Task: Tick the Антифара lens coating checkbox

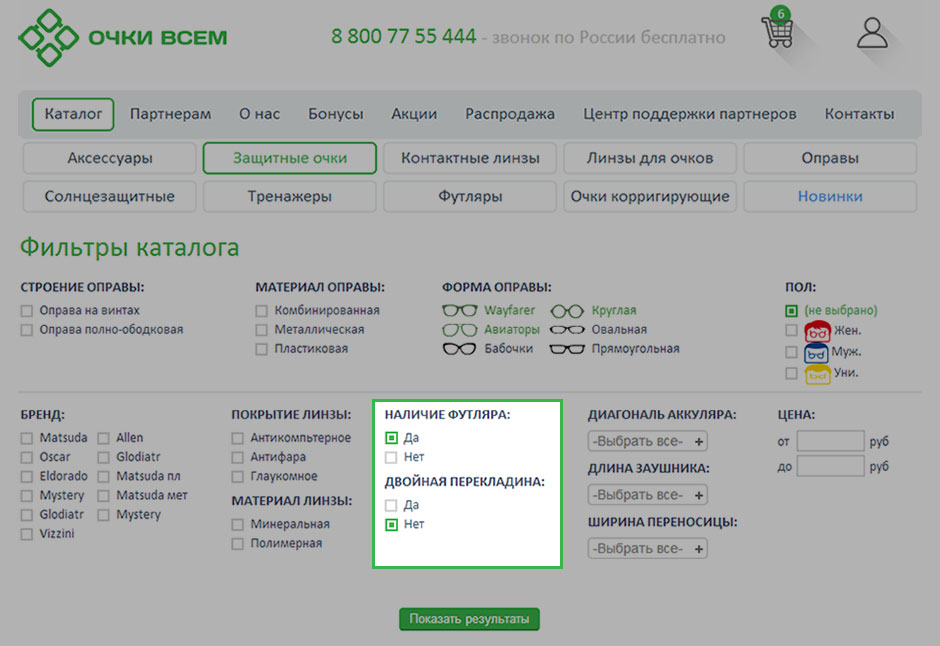Action: tap(238, 457)
